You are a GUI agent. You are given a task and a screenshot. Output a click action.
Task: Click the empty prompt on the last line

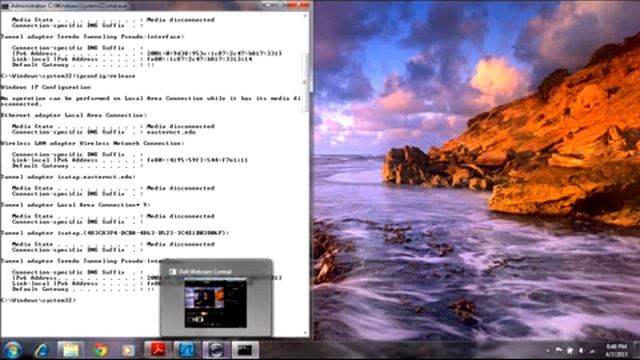pyautogui.click(x=38, y=300)
